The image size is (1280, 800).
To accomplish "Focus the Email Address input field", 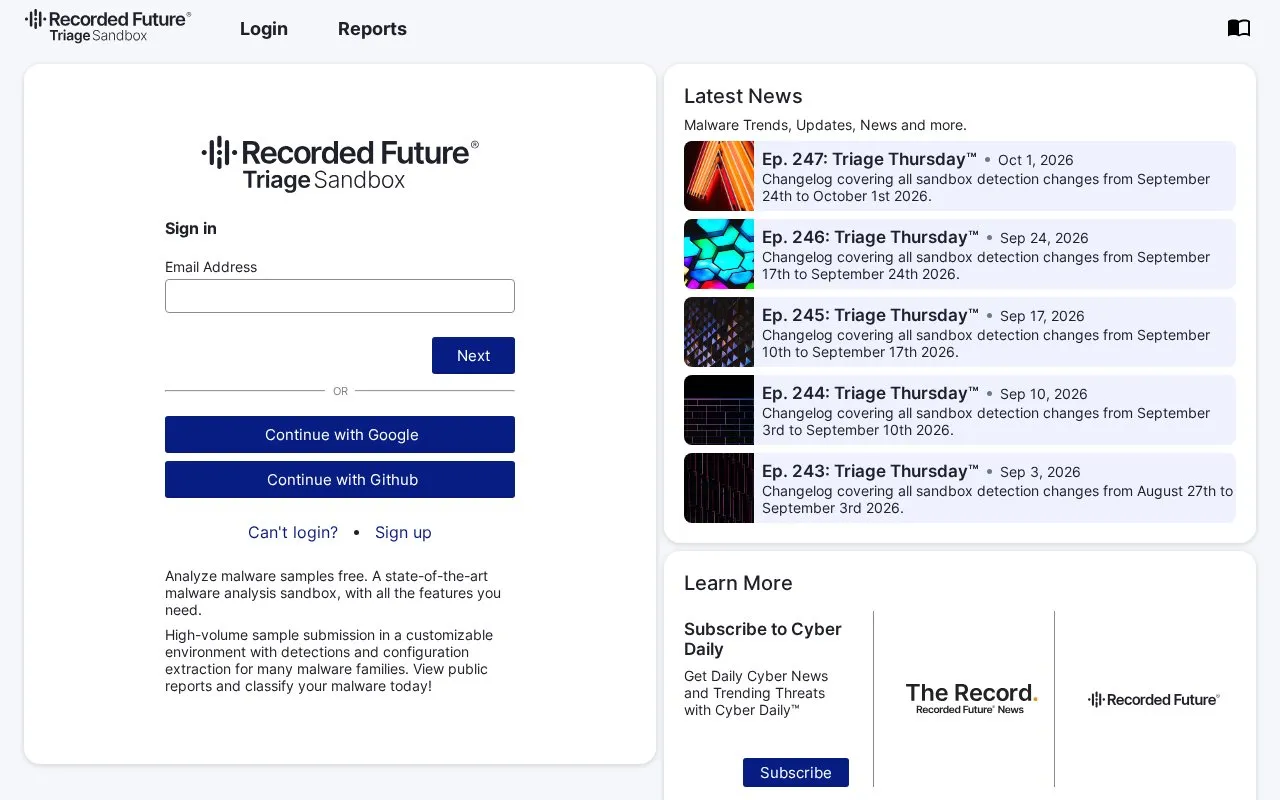I will click(x=340, y=296).
